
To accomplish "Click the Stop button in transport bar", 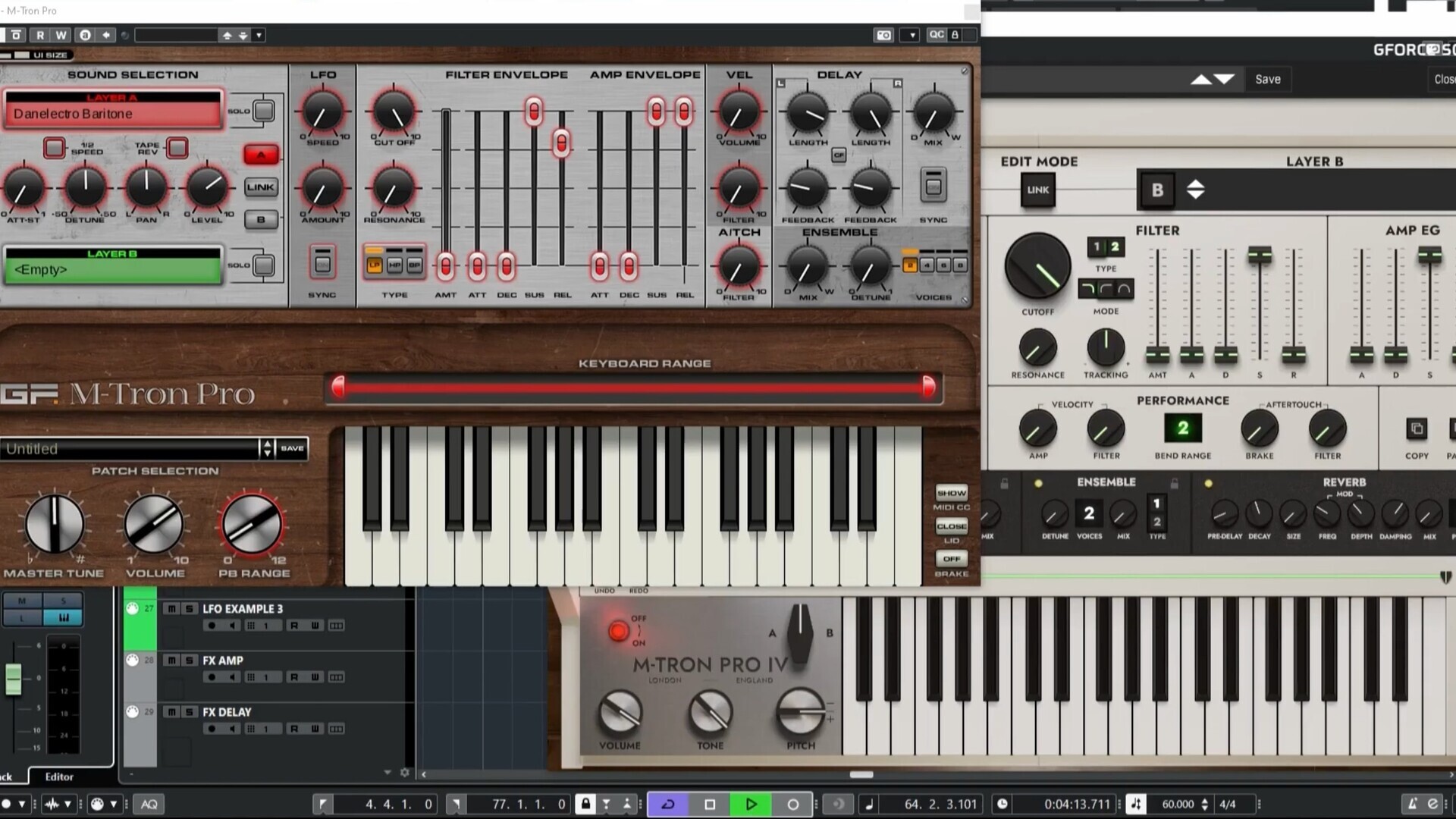I will pos(710,805).
